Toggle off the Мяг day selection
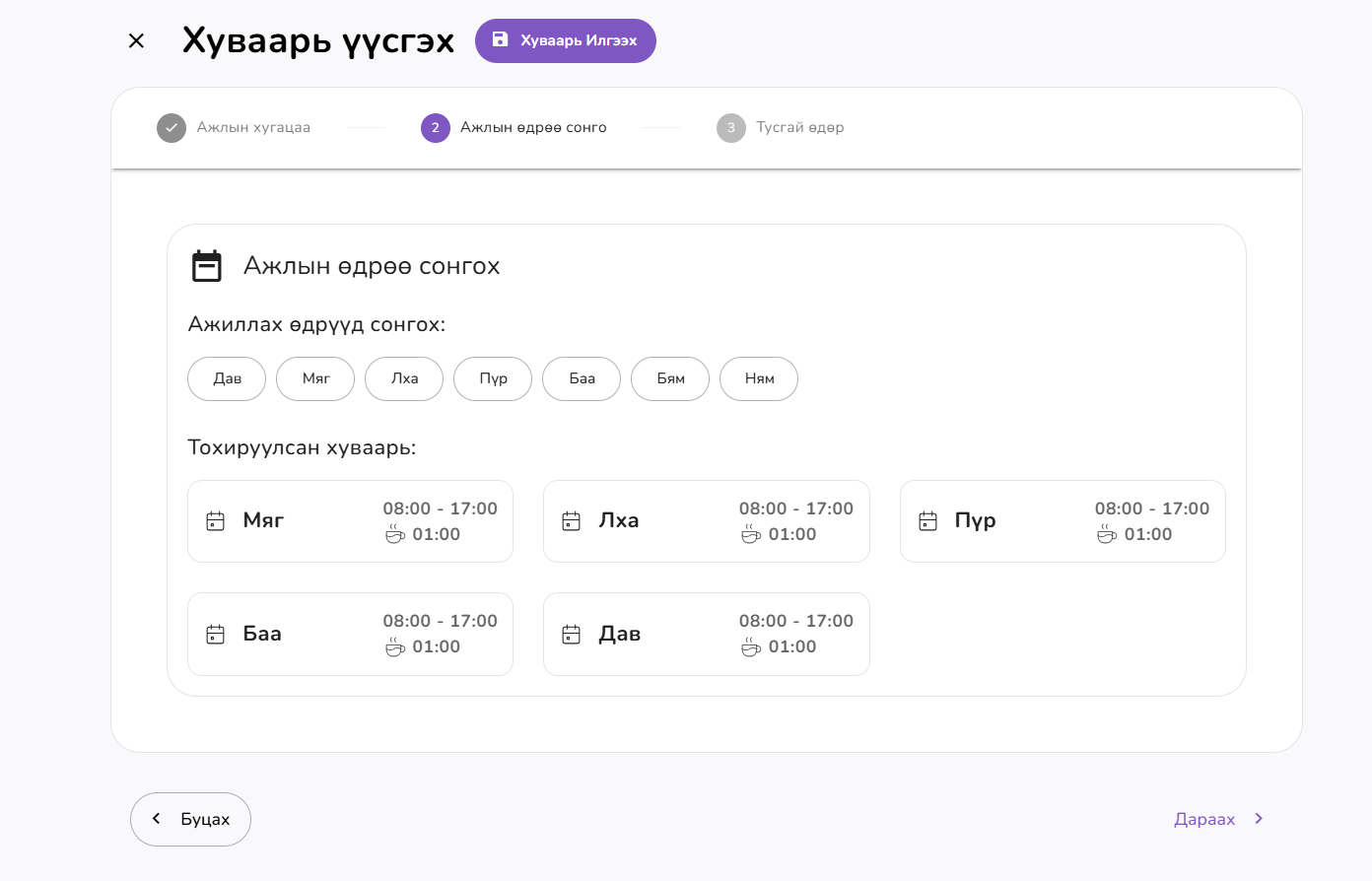Viewport: 1372px width, 881px height. pyautogui.click(x=314, y=378)
